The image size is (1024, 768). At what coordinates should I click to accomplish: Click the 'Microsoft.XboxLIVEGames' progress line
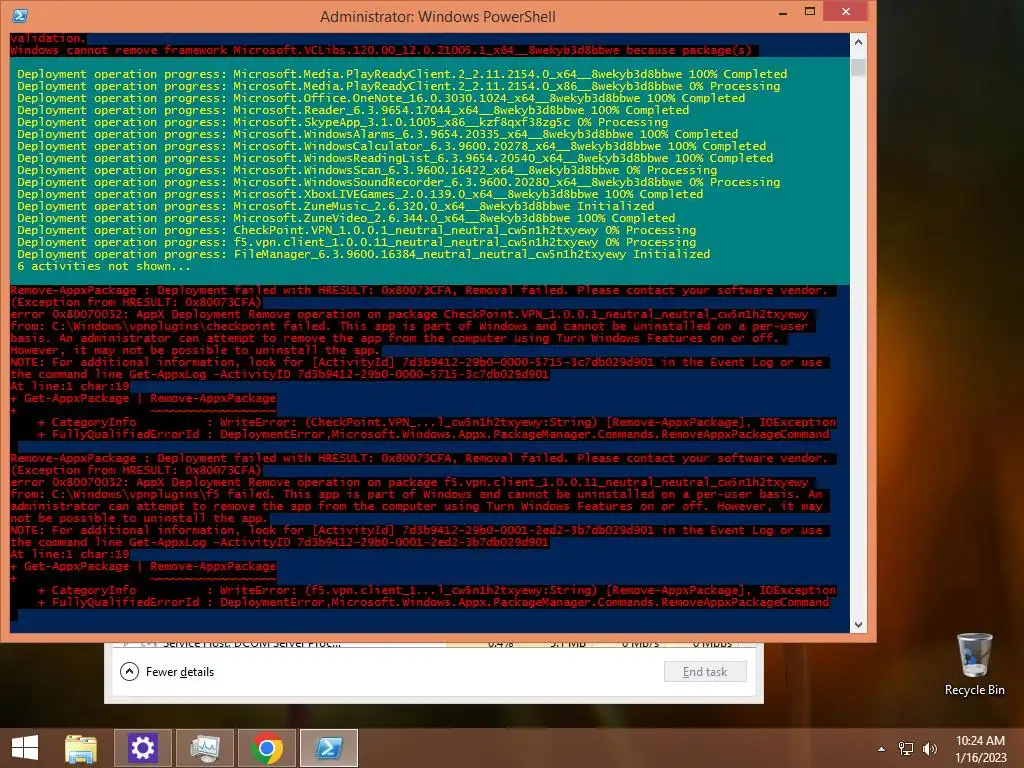(360, 194)
